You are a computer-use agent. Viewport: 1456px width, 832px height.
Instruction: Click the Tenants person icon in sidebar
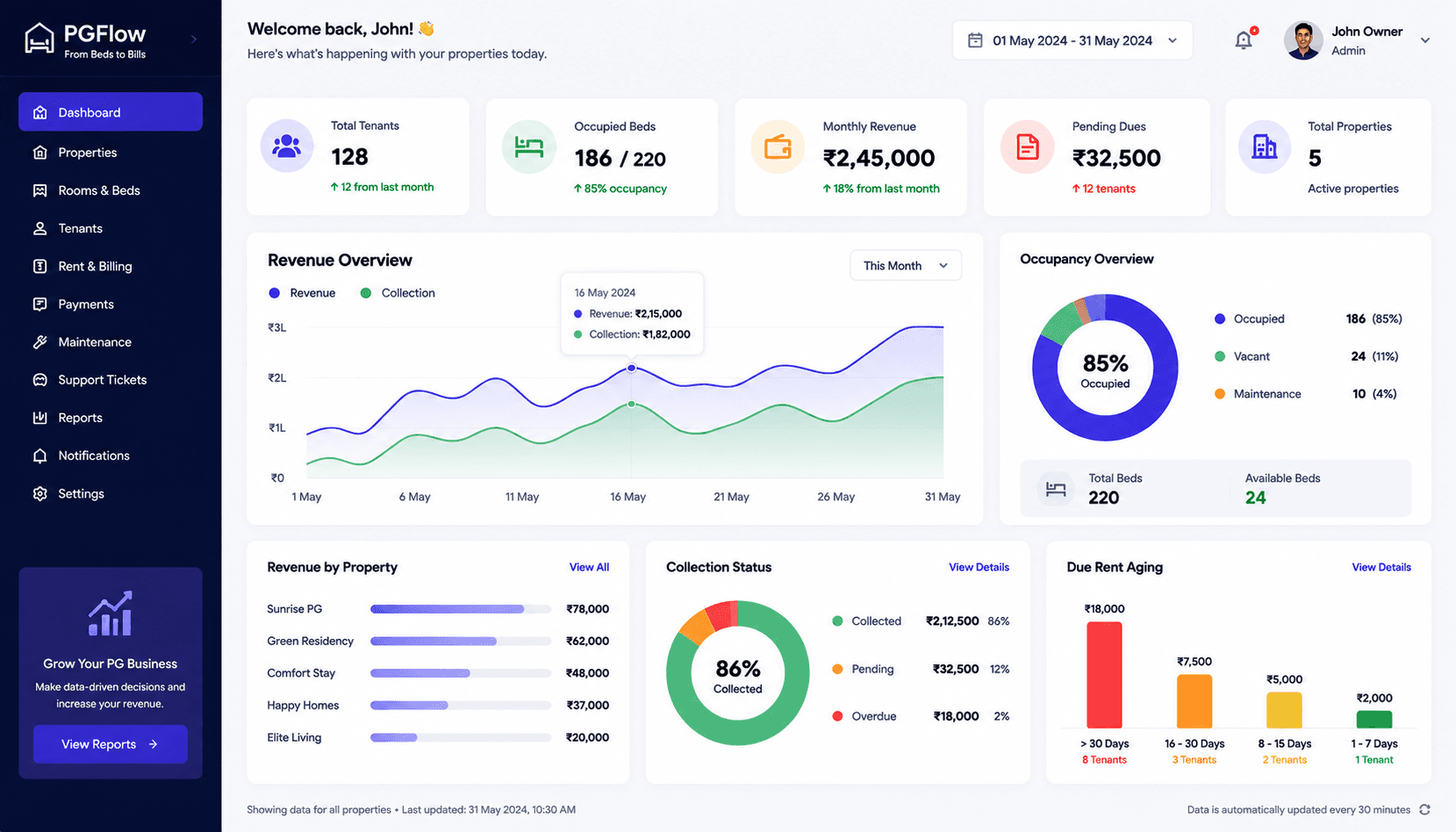40,228
